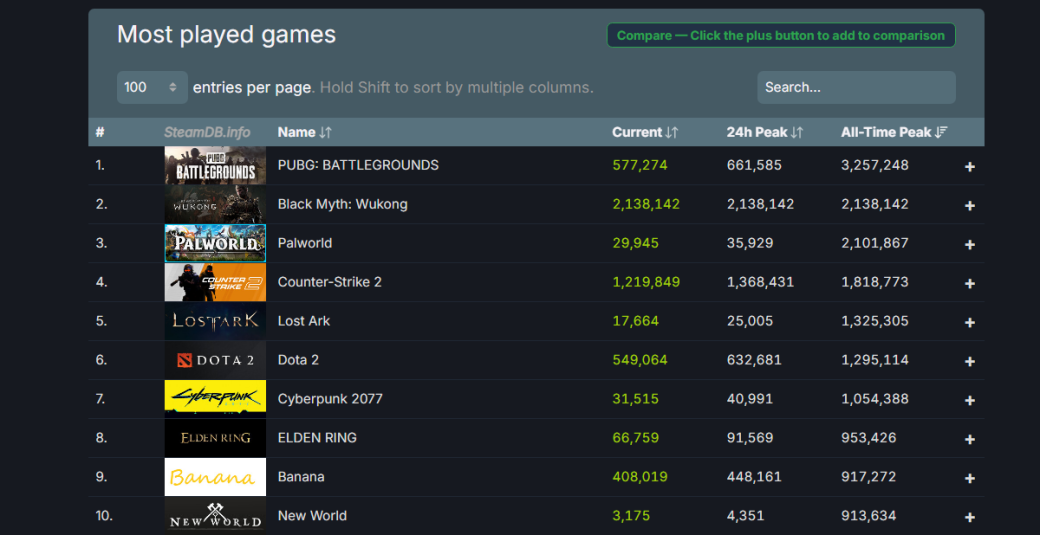The height and width of the screenshot is (535, 1040).
Task: Open the Palworld game thumbnail
Action: [215, 243]
